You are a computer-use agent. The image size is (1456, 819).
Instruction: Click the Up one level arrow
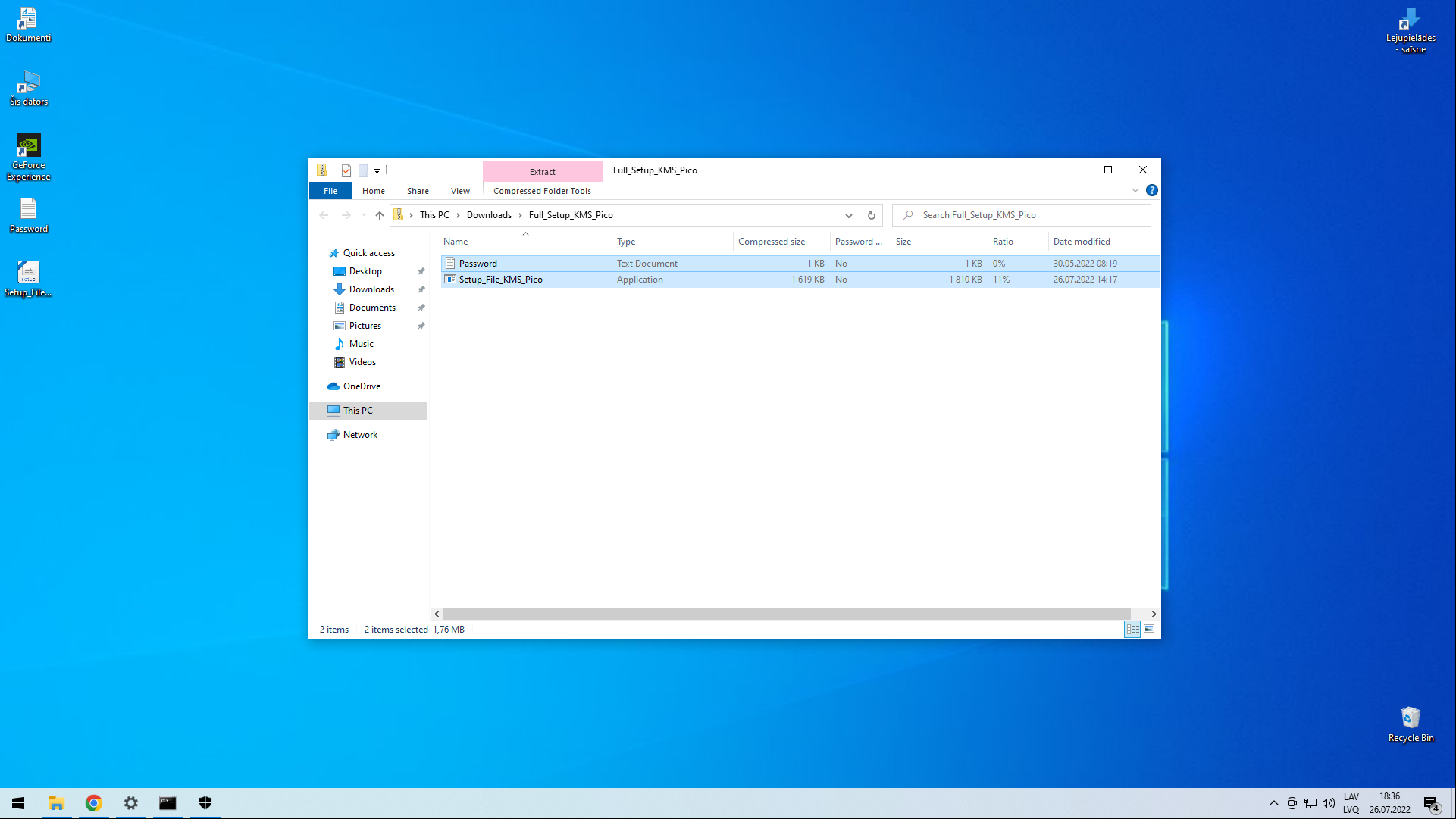click(380, 215)
